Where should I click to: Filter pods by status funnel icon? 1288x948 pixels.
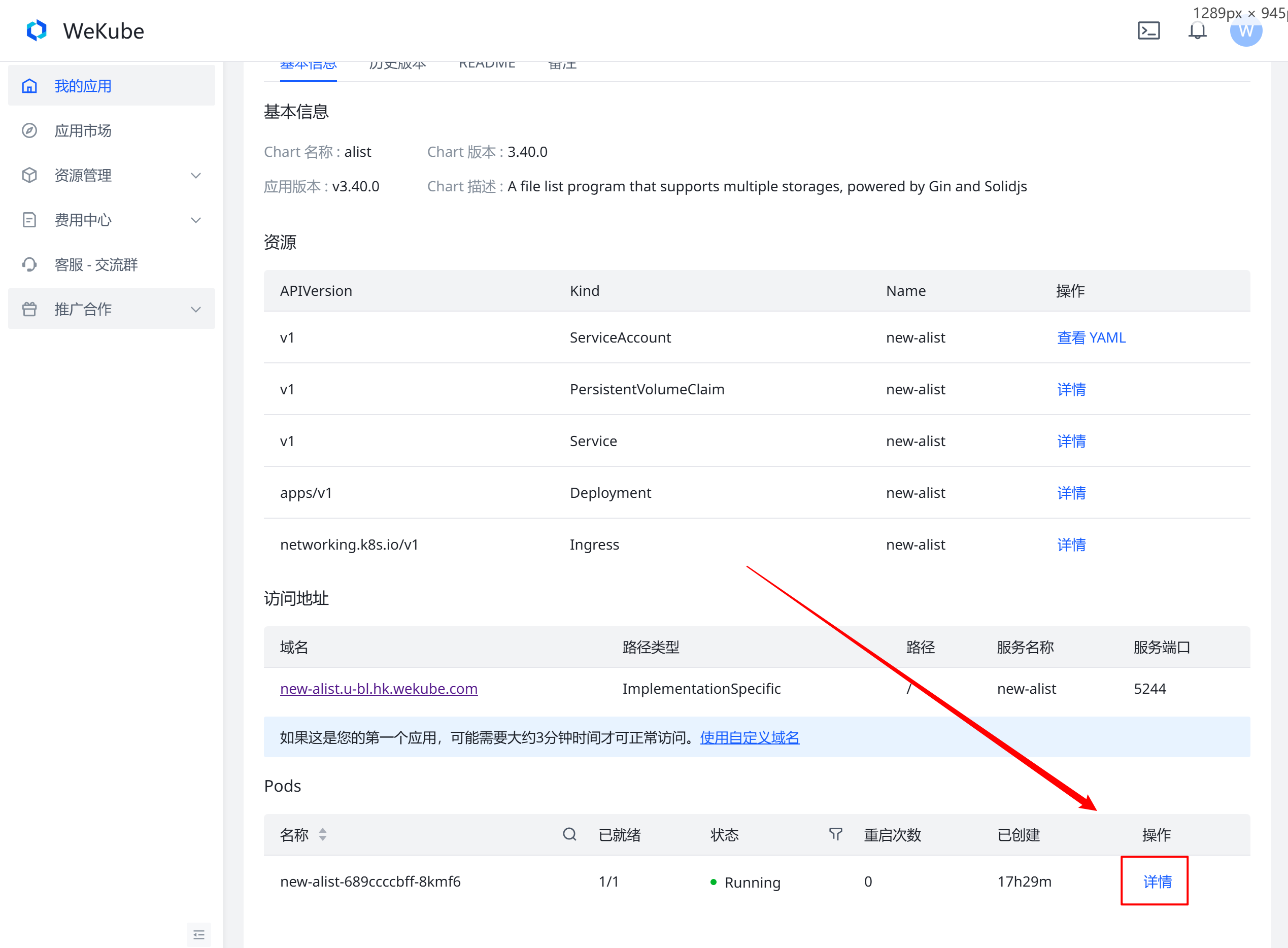point(836,834)
